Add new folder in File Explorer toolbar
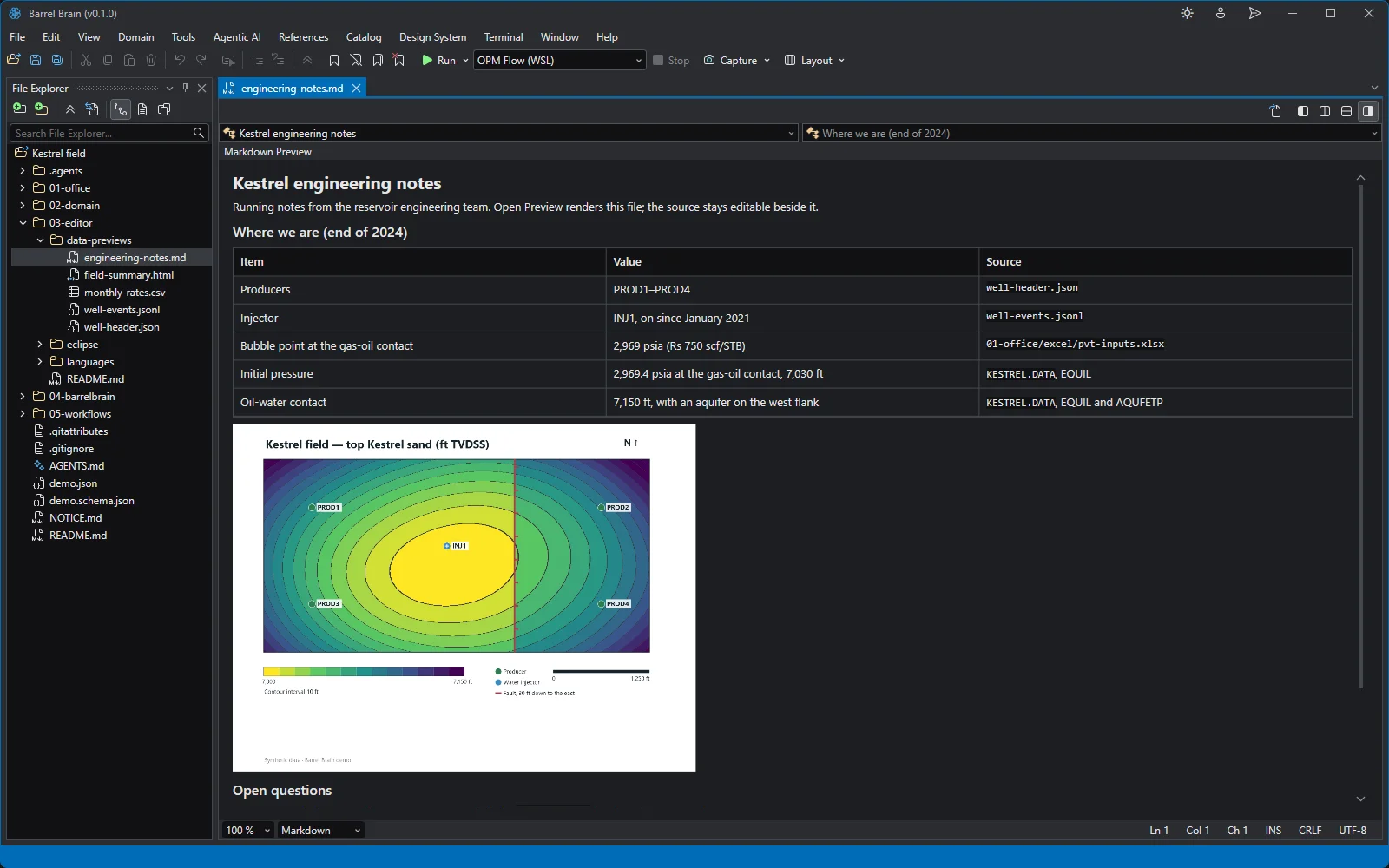 coord(41,109)
